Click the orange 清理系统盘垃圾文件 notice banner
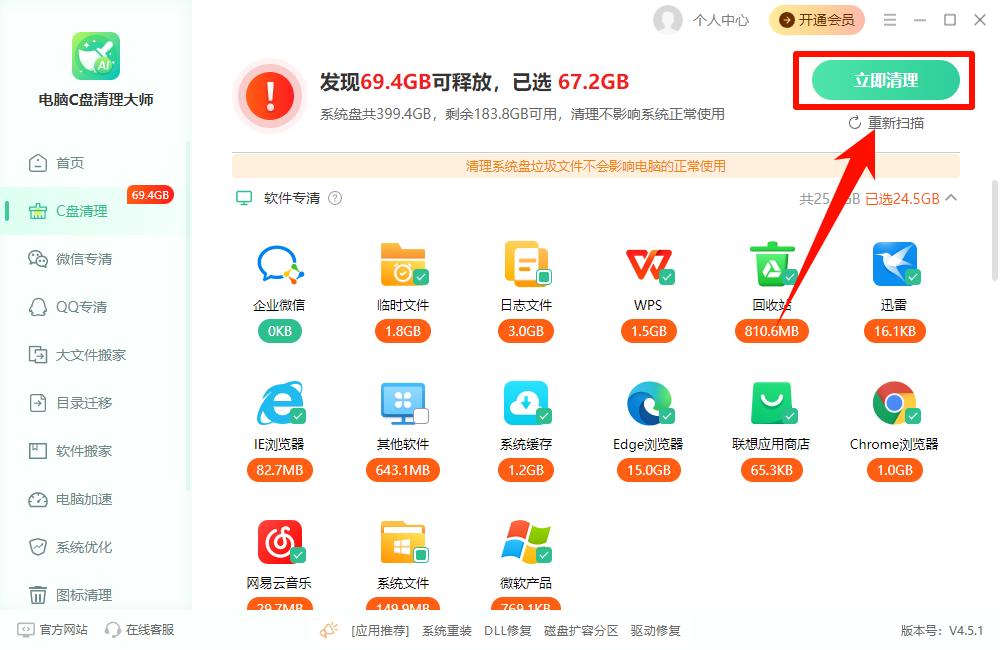1000x650 pixels. click(596, 166)
